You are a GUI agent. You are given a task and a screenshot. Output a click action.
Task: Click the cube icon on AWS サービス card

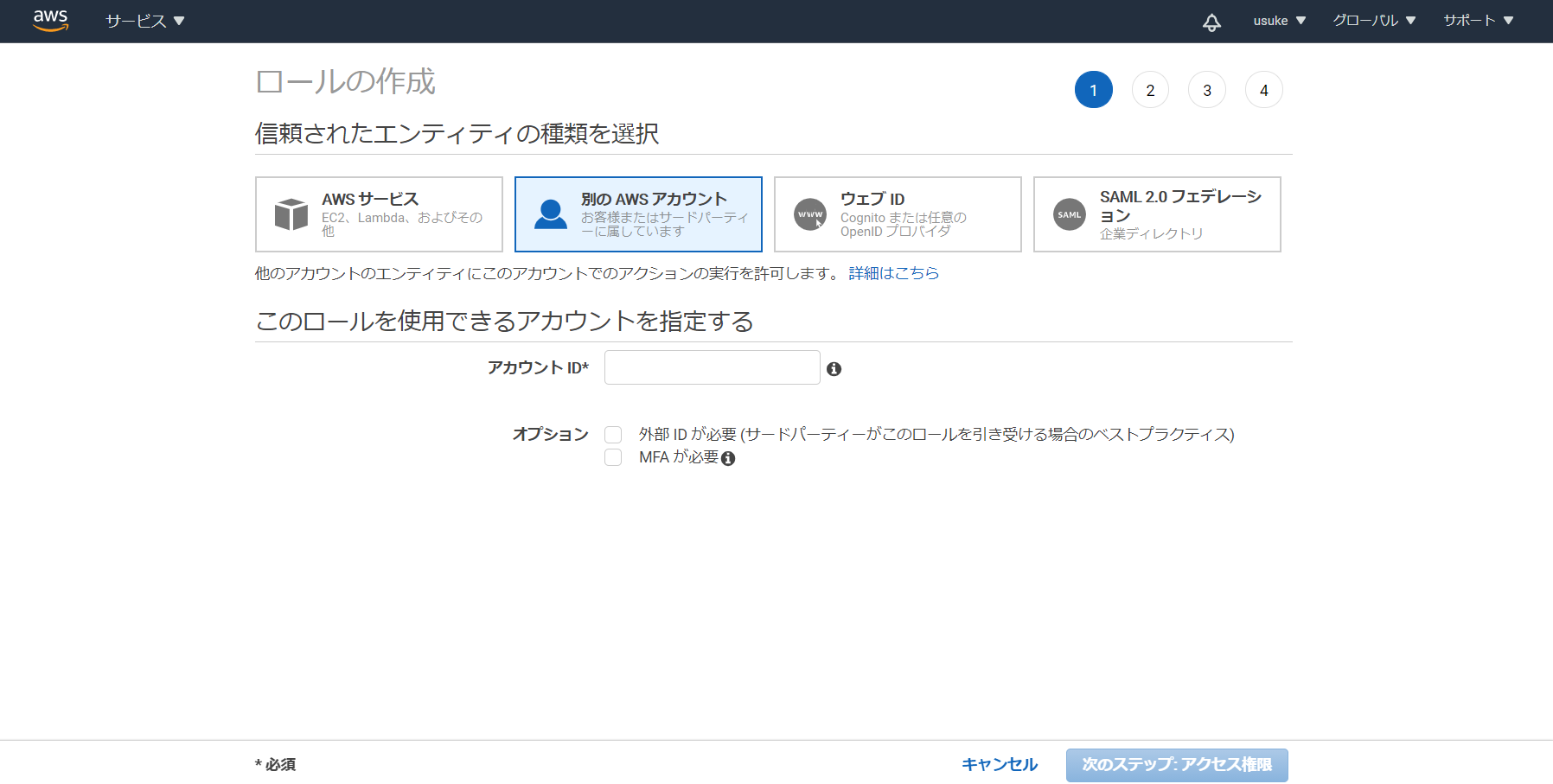pyautogui.click(x=291, y=214)
